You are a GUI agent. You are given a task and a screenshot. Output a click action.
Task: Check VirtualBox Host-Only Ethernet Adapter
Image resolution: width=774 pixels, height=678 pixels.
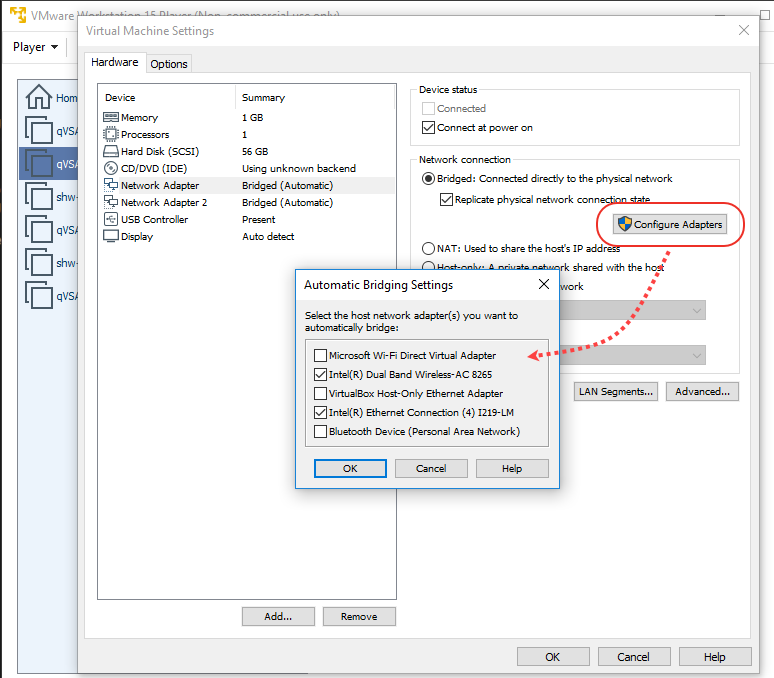tap(320, 393)
